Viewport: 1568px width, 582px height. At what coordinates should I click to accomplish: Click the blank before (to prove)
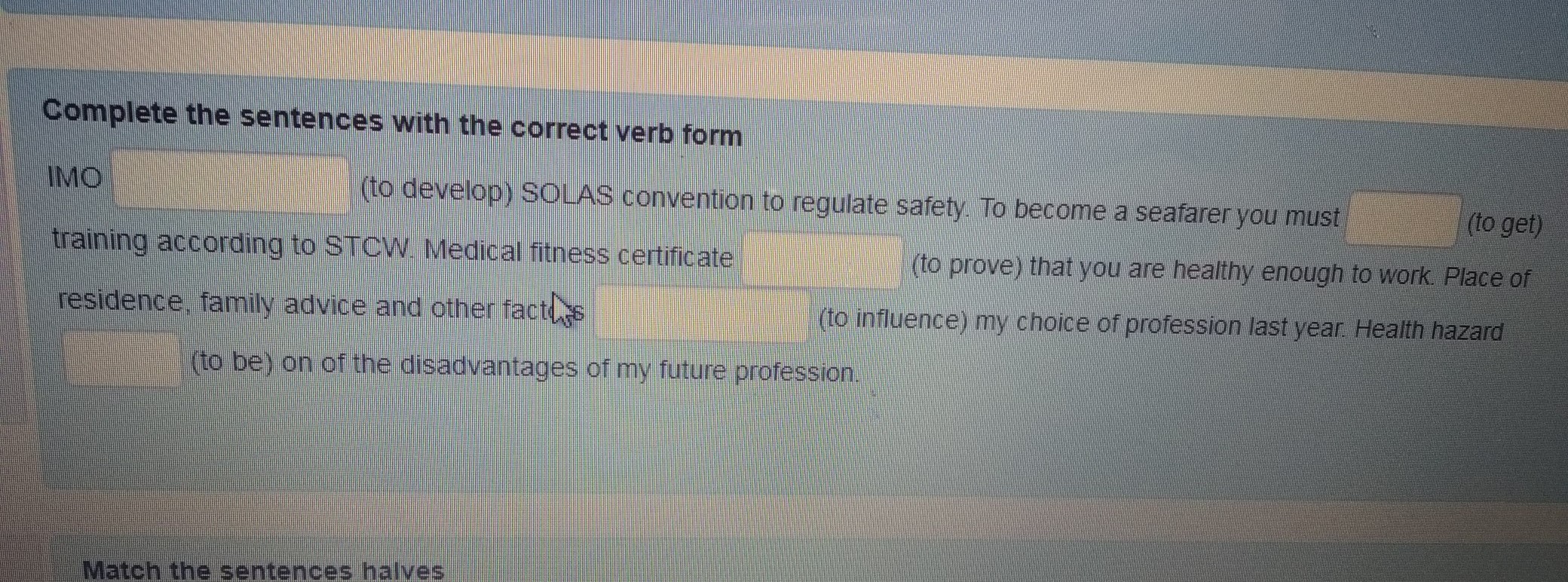(821, 261)
